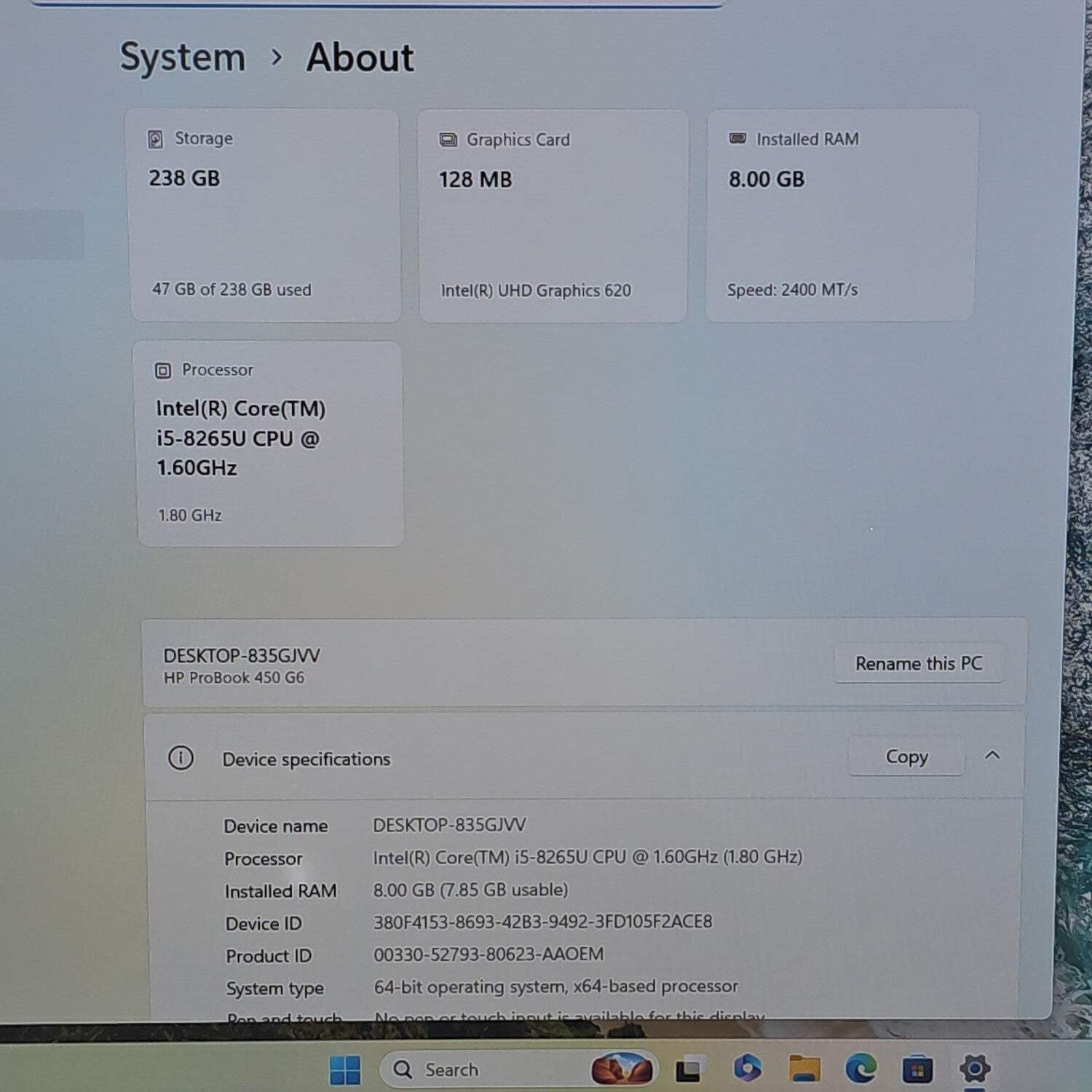
Task: Select the Device ID value 380F4153-8693…
Action: [x=543, y=922]
